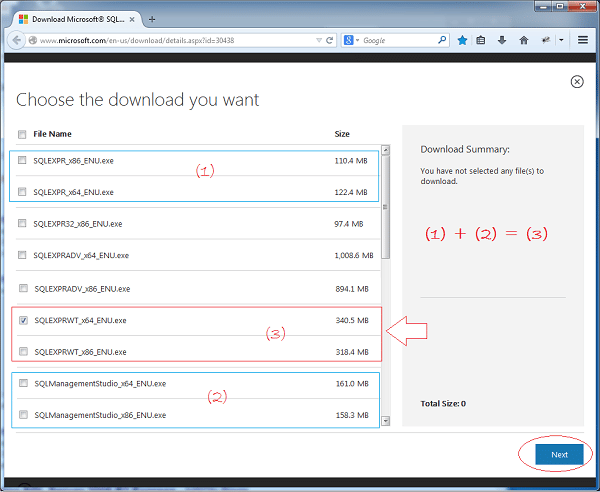Open the Google search engine selector
This screenshot has width=600, height=492.
pos(351,40)
